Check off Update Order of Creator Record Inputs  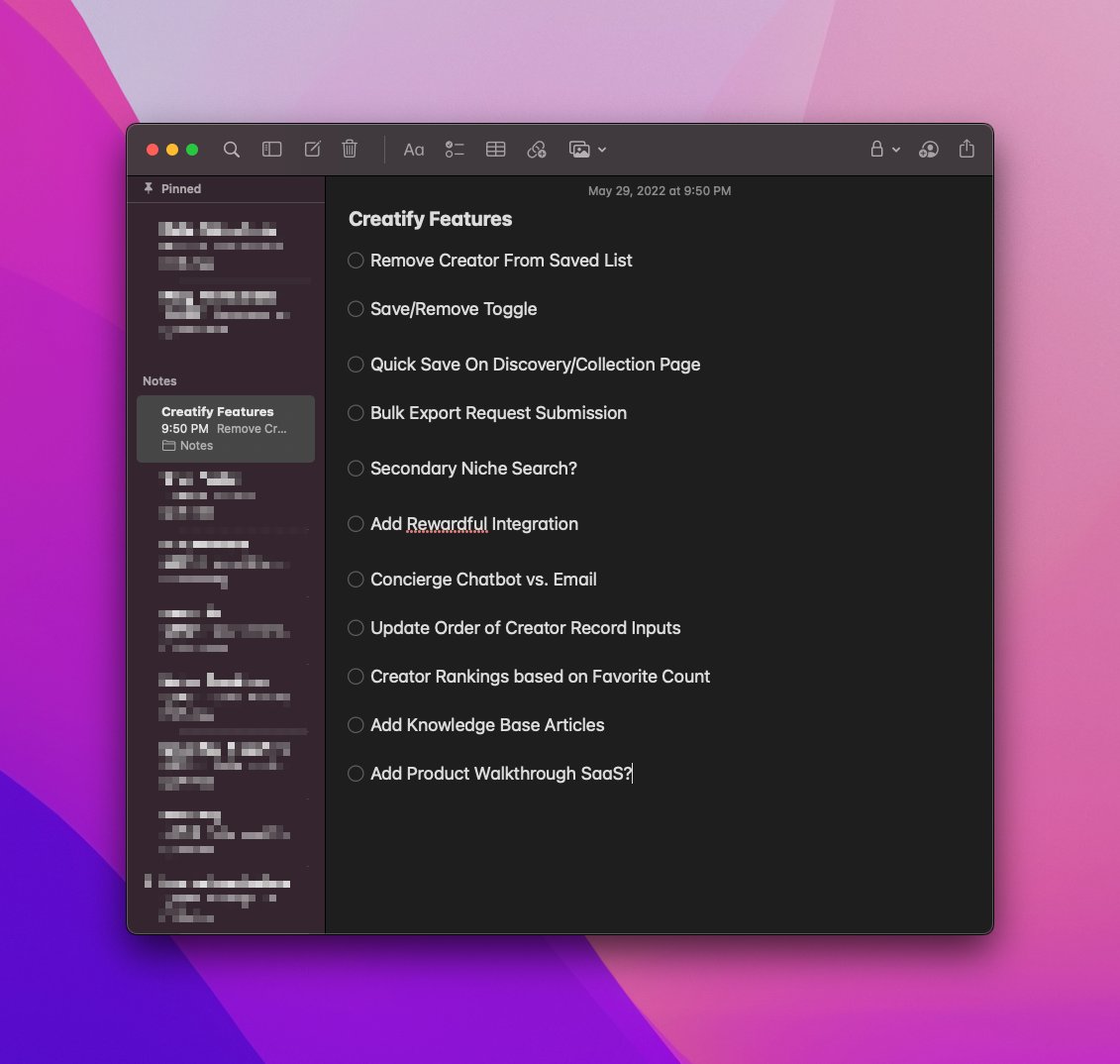tap(356, 628)
